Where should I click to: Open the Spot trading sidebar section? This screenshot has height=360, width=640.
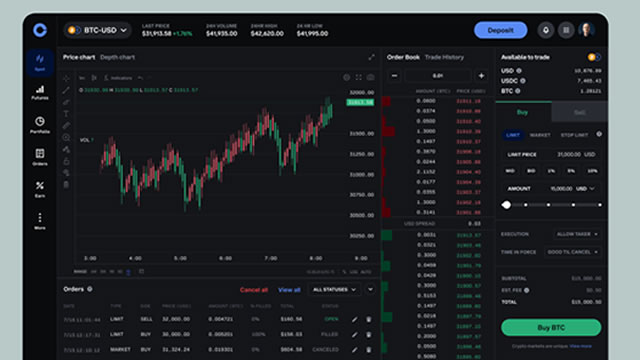(40, 62)
